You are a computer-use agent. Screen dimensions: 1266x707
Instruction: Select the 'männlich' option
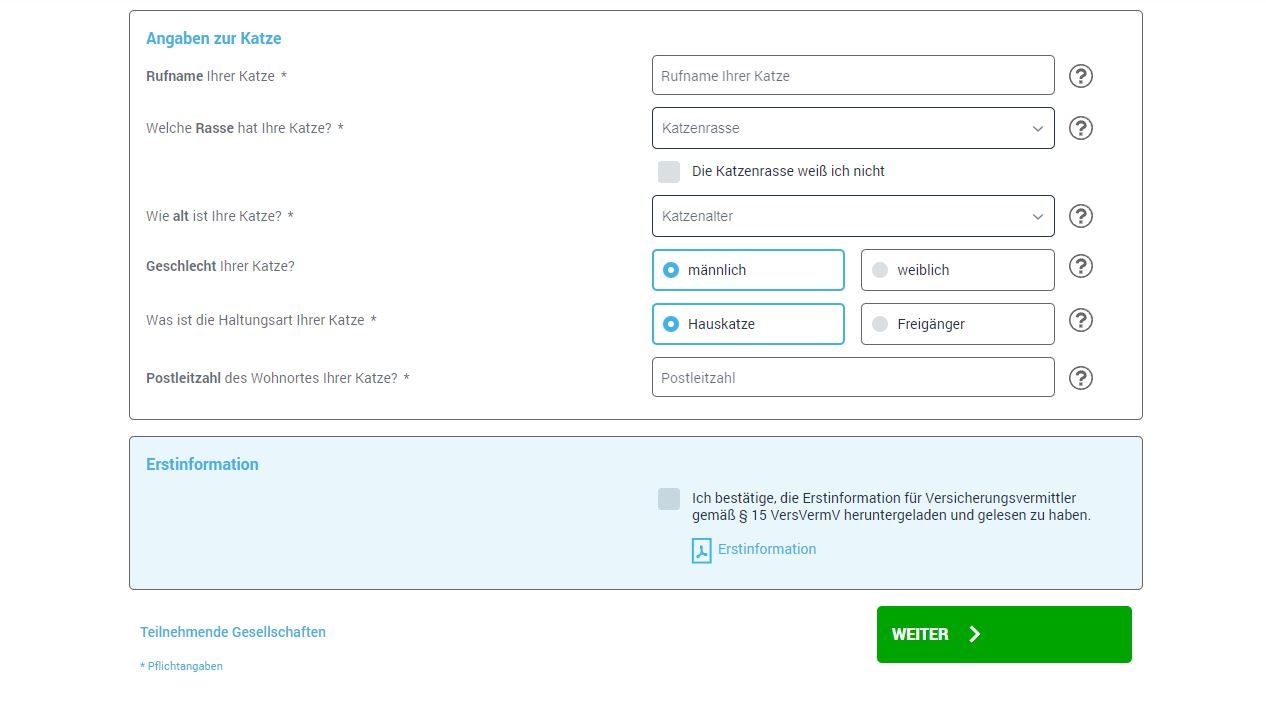[x=748, y=269]
